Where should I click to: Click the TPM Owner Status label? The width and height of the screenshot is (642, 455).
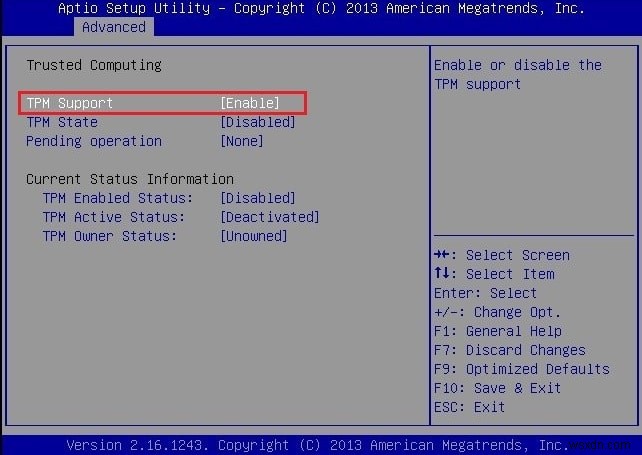pyautogui.click(x=110, y=236)
